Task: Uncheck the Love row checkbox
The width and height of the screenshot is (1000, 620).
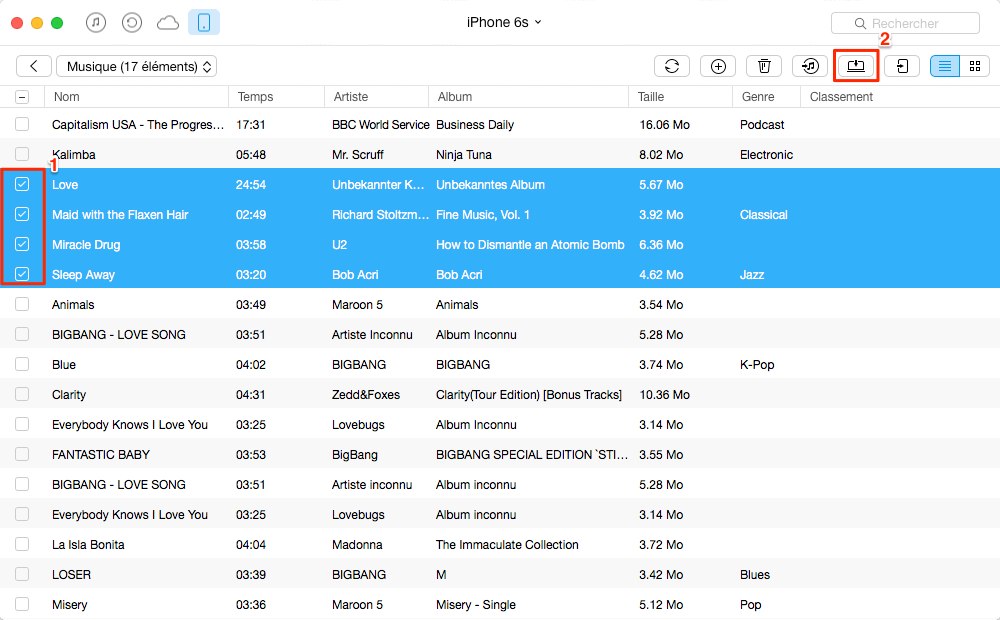Action: point(22,184)
